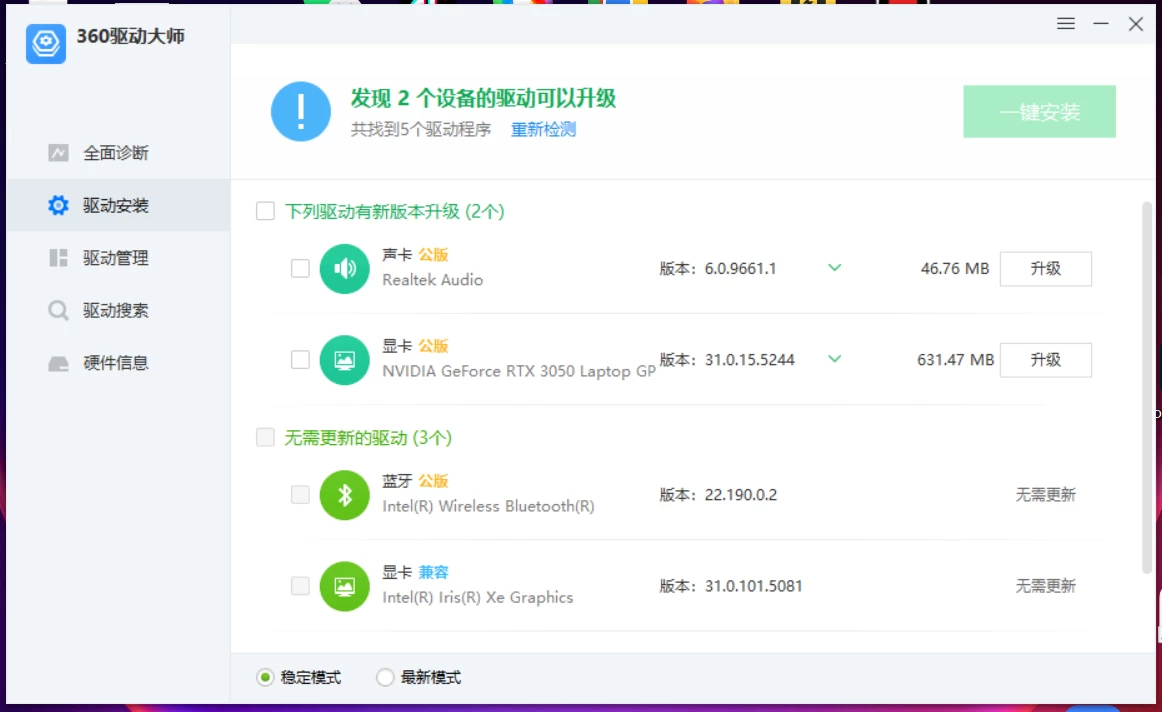The height and width of the screenshot is (712, 1162).
Task: Tick select-all checkbox for 下列驱动有新版本升级
Action: click(x=265, y=211)
